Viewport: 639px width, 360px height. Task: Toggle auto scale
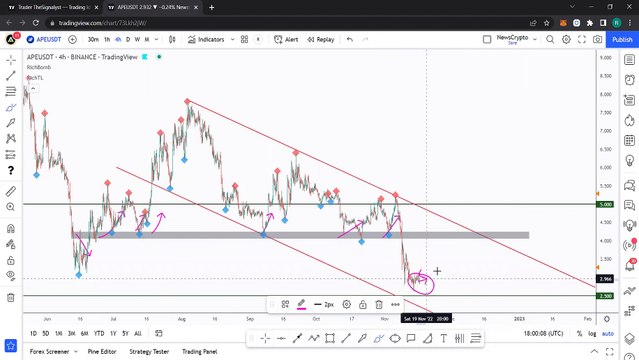pyautogui.click(x=608, y=333)
